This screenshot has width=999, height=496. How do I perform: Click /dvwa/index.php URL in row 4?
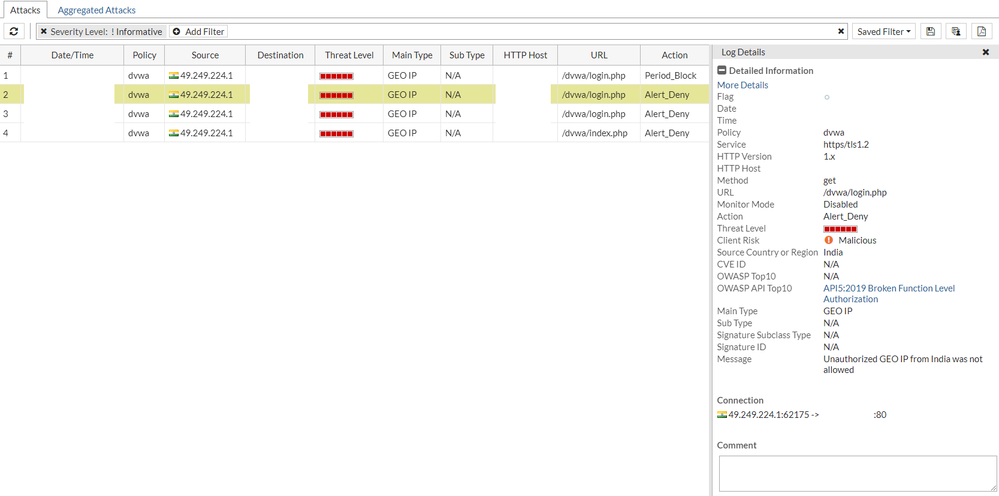point(594,133)
